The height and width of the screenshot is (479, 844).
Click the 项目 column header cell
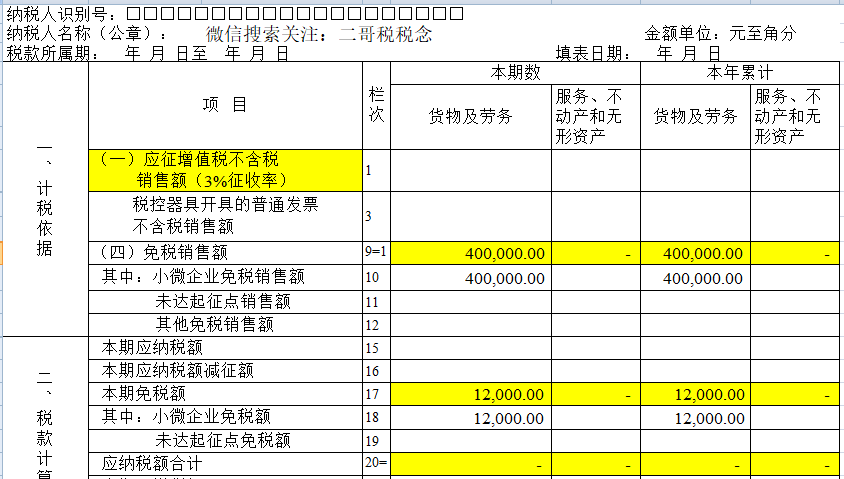tap(224, 105)
